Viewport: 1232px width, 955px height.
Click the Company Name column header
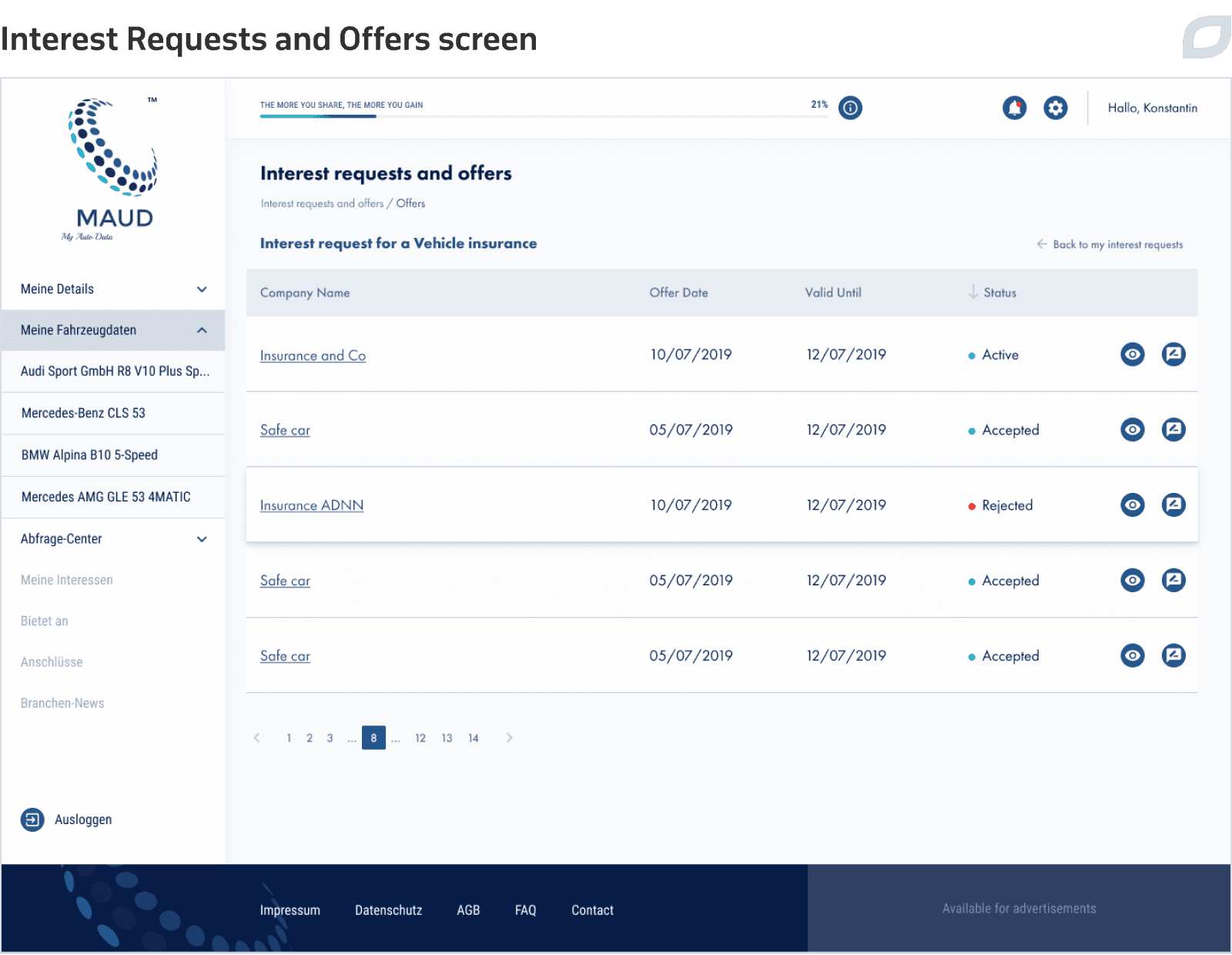tap(305, 293)
